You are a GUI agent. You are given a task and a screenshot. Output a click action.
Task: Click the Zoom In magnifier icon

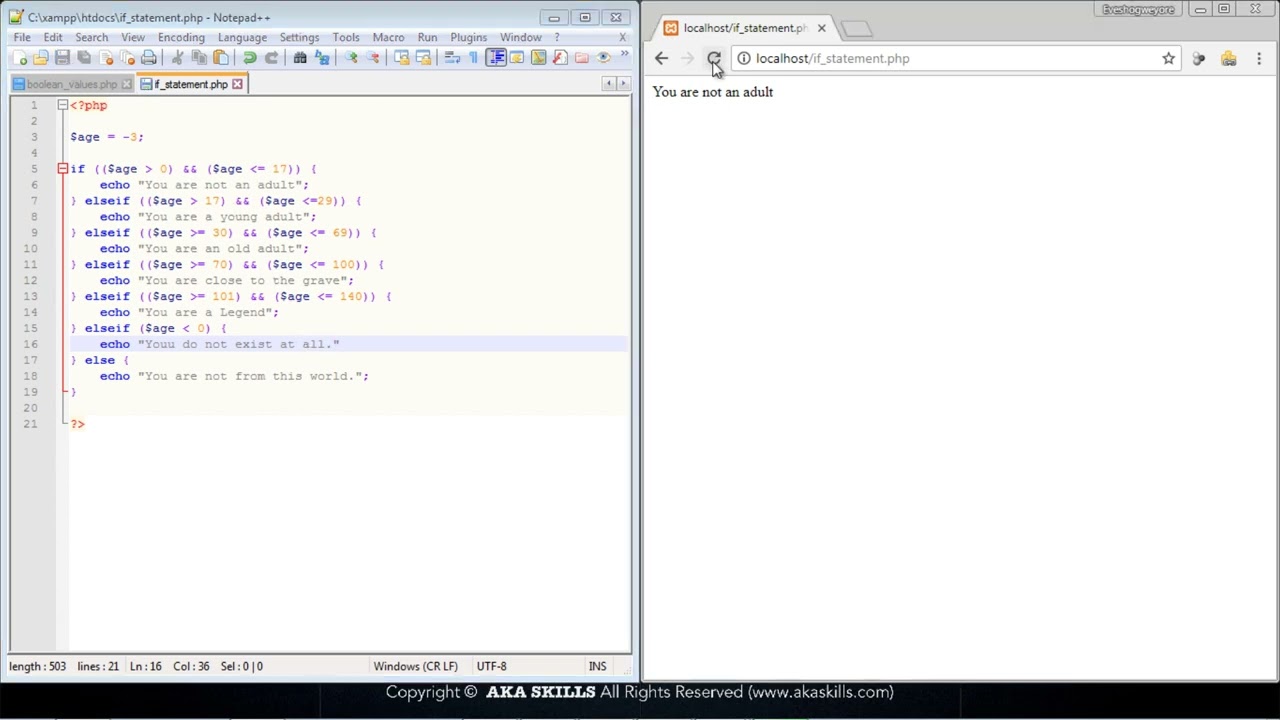click(x=351, y=58)
